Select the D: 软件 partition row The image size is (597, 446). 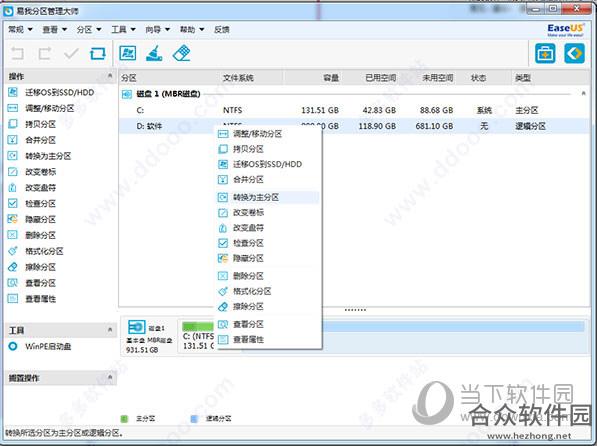(354, 126)
